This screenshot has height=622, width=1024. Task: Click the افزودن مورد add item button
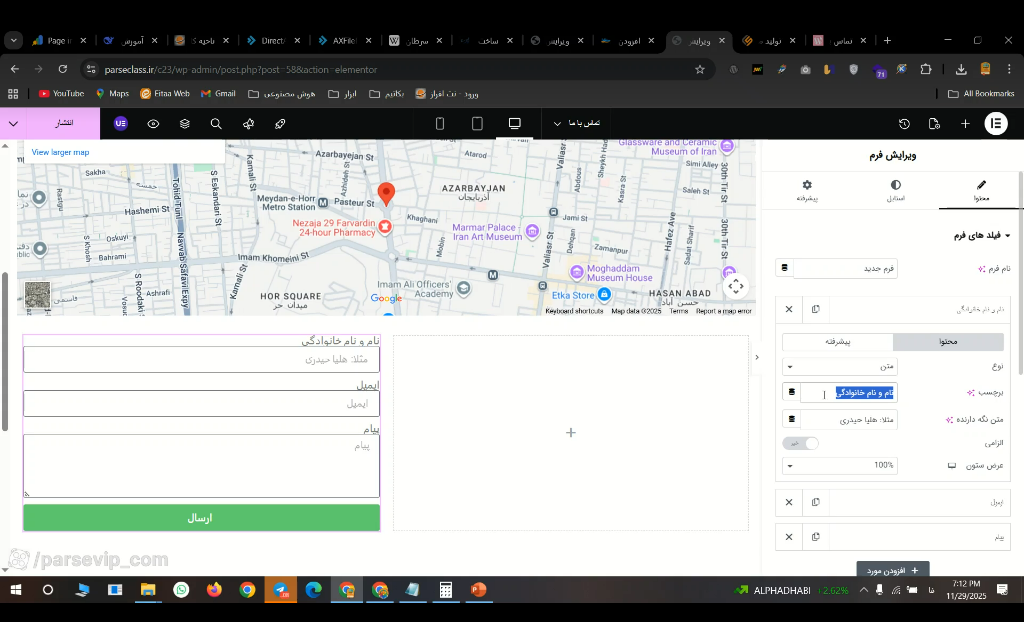893,570
